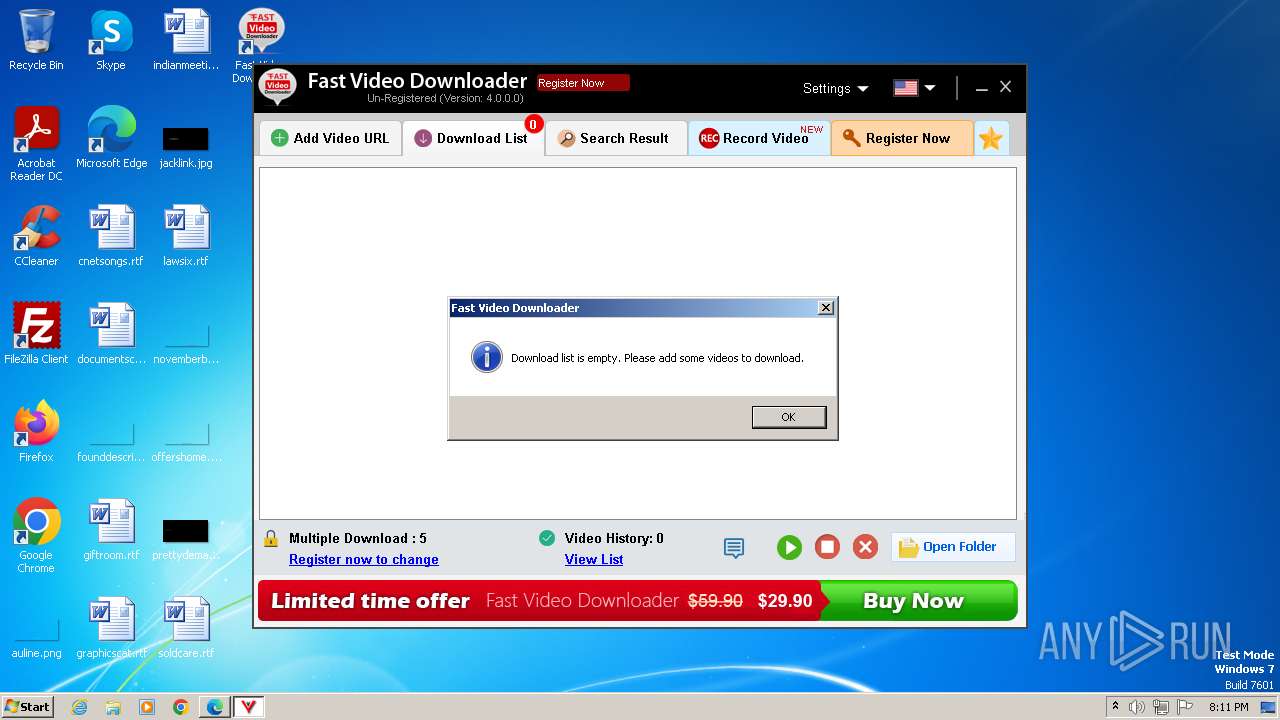Select the cnetsongs.rtf desktop file
Viewport: 1280px width, 720px height.
click(111, 236)
